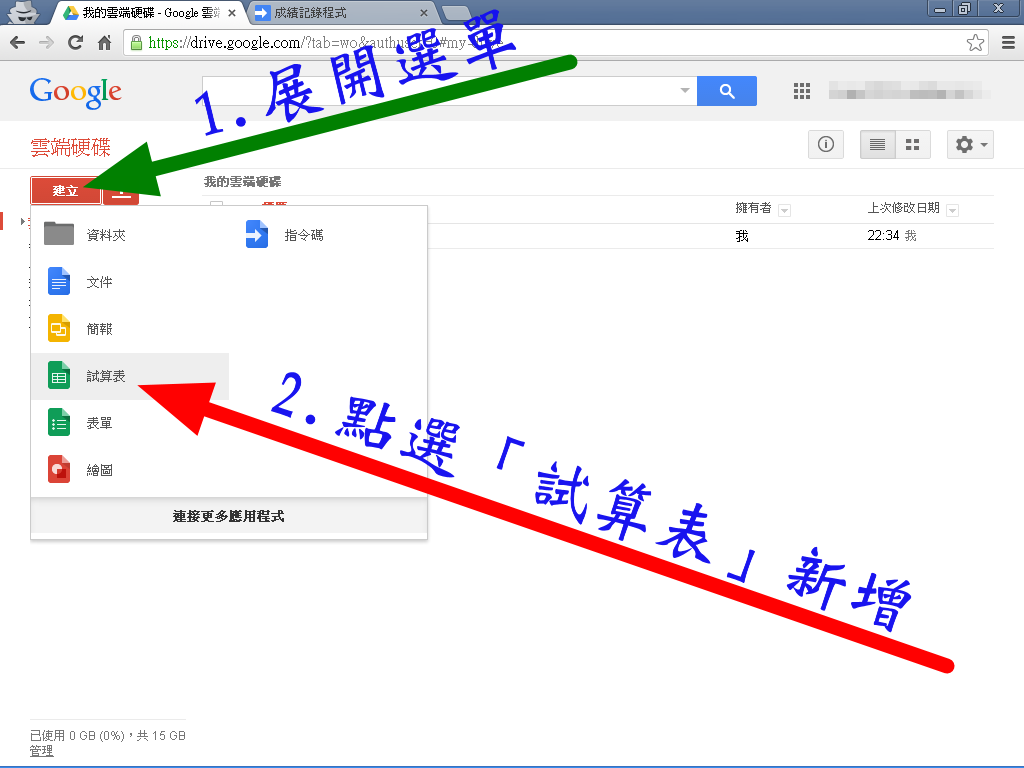Click the blue search magnifier button
This screenshot has width=1024, height=768.
point(727,91)
